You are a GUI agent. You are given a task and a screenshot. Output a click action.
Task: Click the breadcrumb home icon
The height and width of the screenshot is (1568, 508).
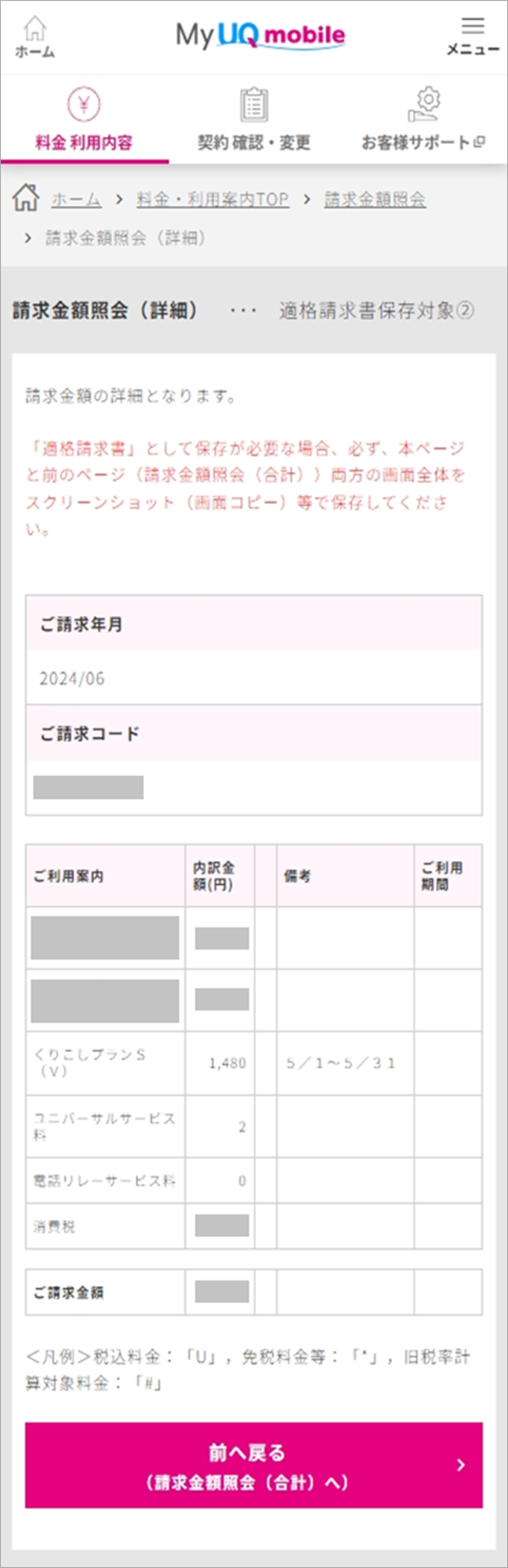(x=25, y=198)
